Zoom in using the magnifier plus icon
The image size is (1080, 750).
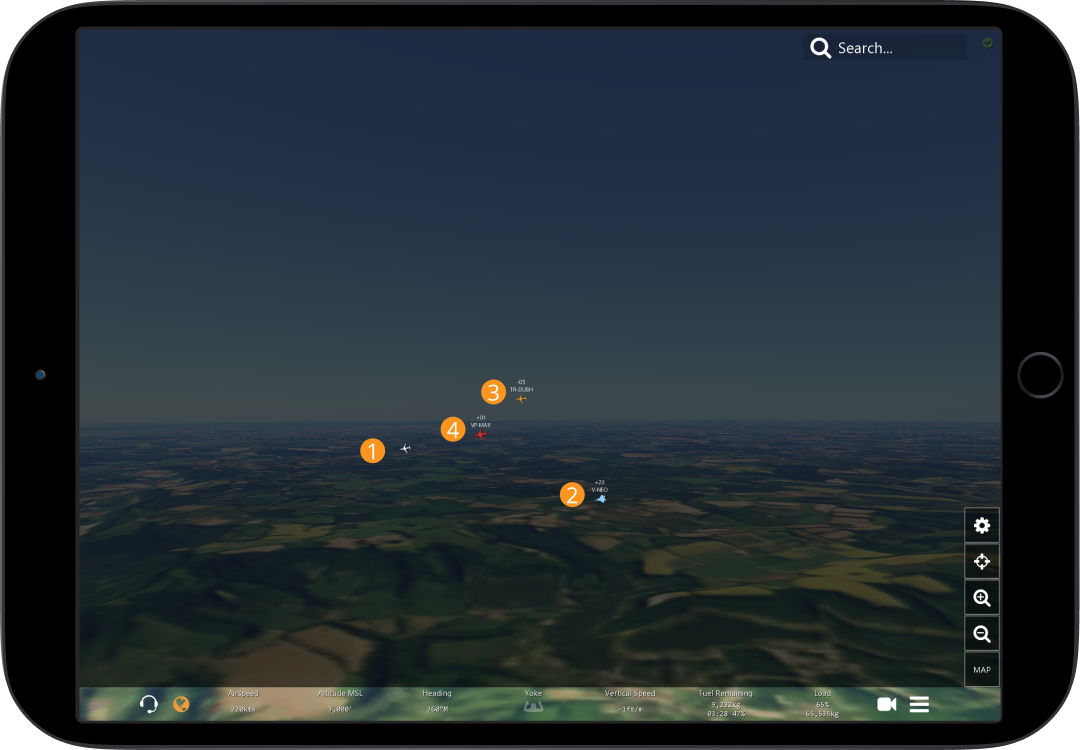click(981, 597)
